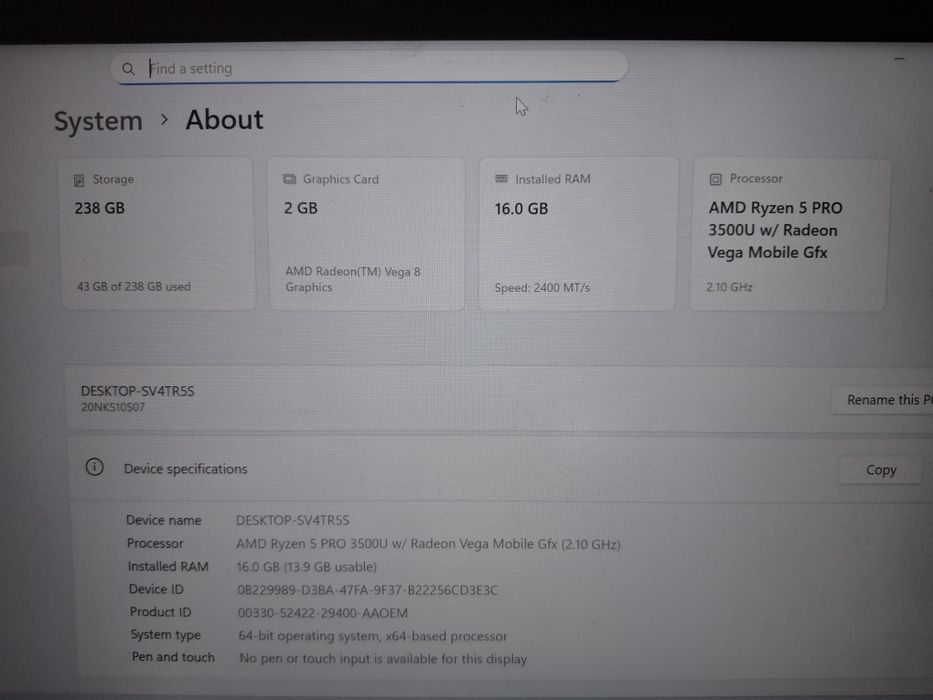
Task: Click '16.0 GB (13.9 GB usable)' value
Action: coord(306,567)
